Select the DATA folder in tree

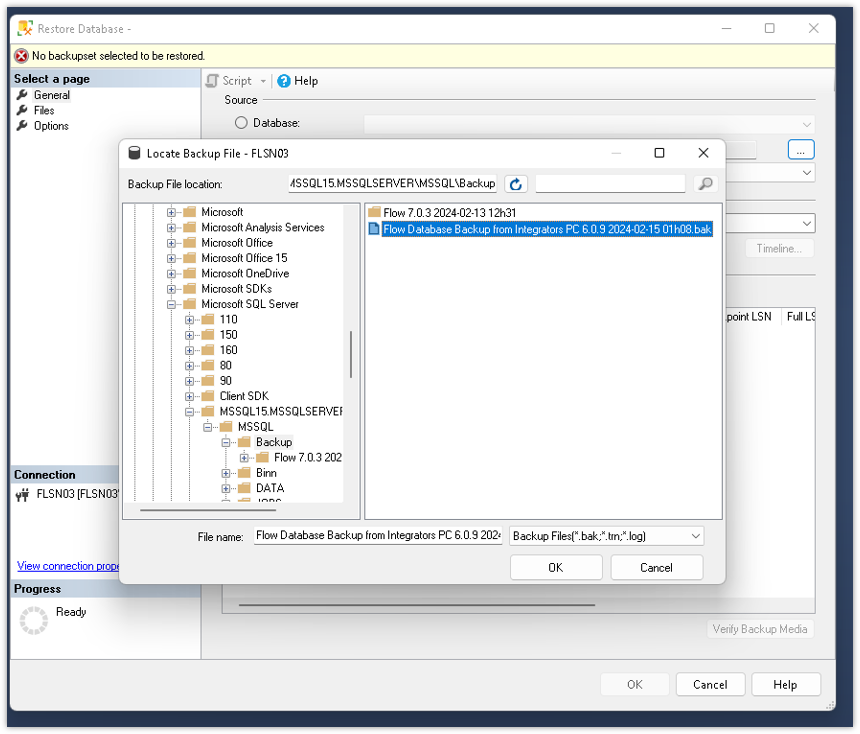click(x=270, y=488)
